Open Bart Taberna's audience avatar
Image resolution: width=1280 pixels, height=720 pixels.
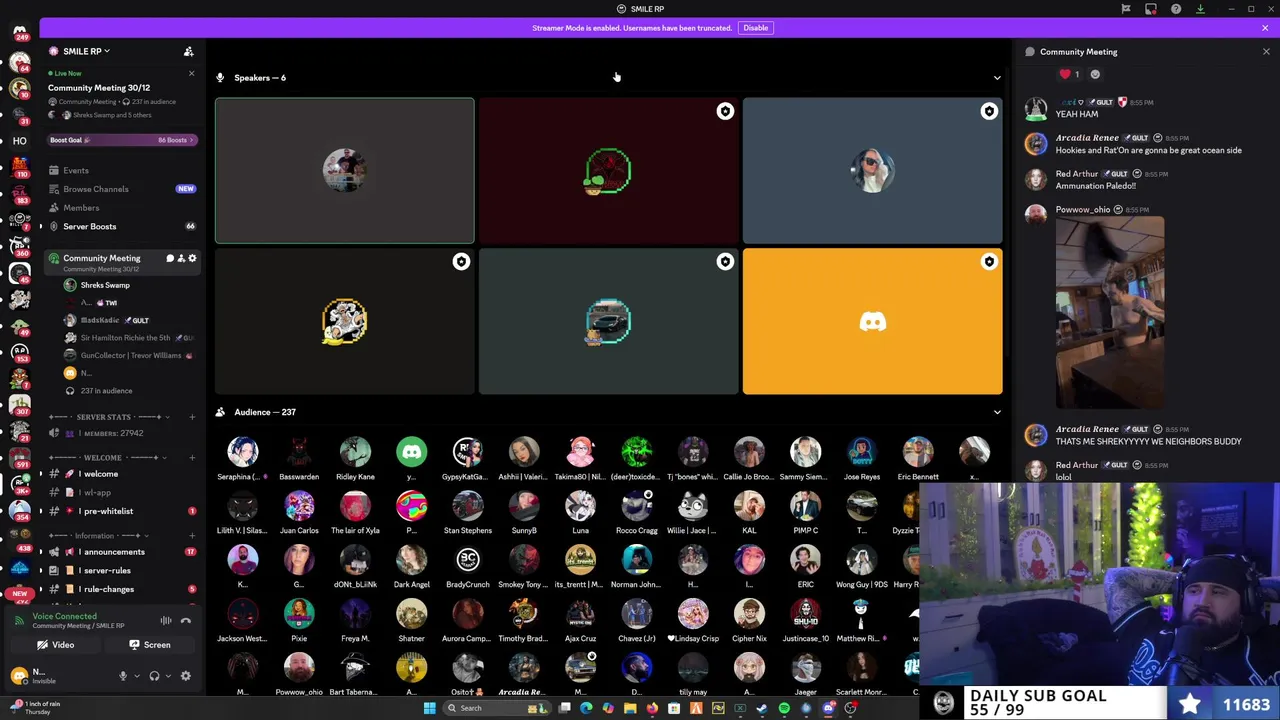[x=355, y=667]
